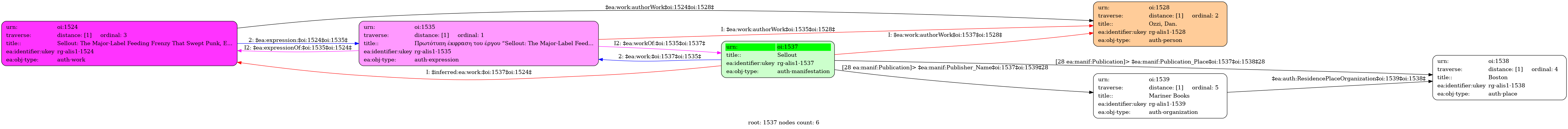1568x129 pixels.
Task: Click title 'Ozzi, Dan.'
Action: (x=1163, y=24)
